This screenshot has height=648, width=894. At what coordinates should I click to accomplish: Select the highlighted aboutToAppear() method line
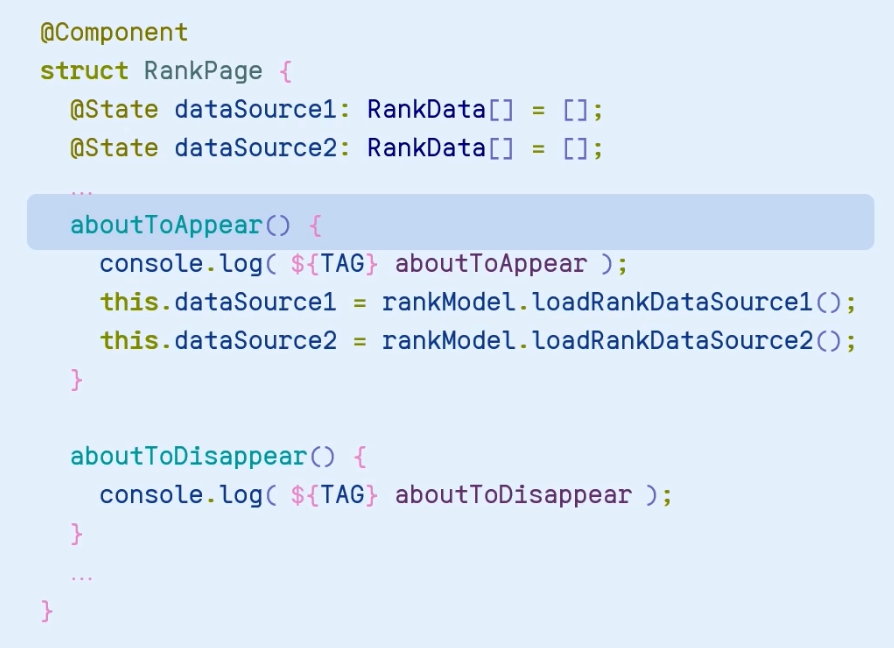[x=450, y=222]
